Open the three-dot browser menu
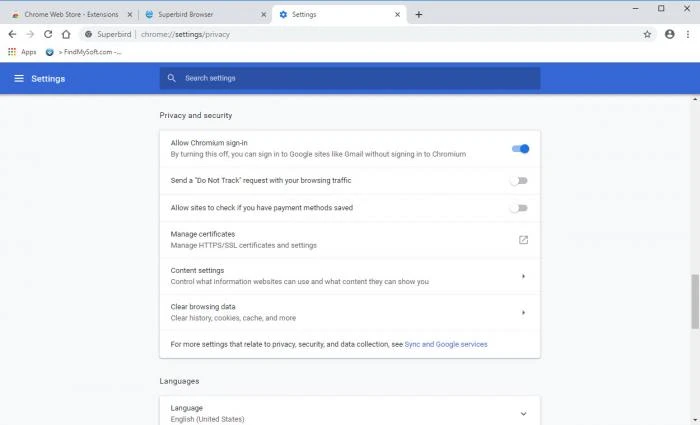Screen dimensions: 700x425 point(688,34)
